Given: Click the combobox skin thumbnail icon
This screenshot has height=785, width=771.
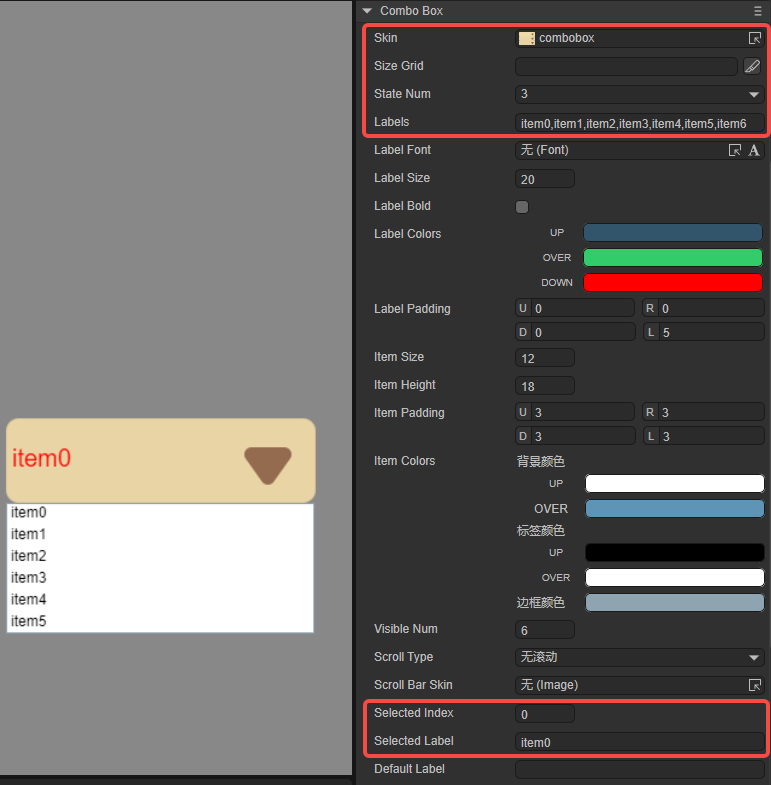Looking at the screenshot, I should point(526,38).
